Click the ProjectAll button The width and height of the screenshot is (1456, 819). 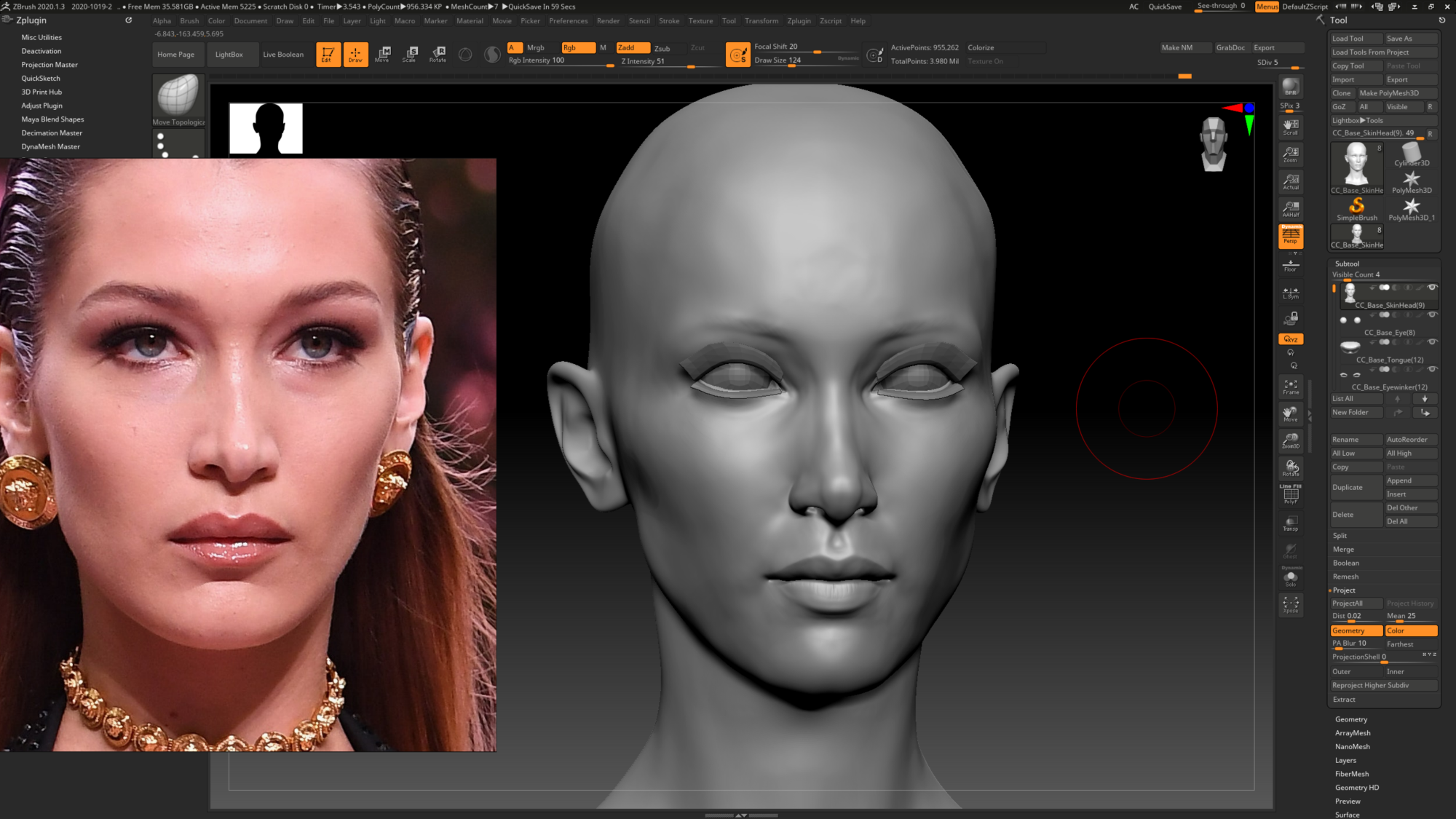point(1356,604)
